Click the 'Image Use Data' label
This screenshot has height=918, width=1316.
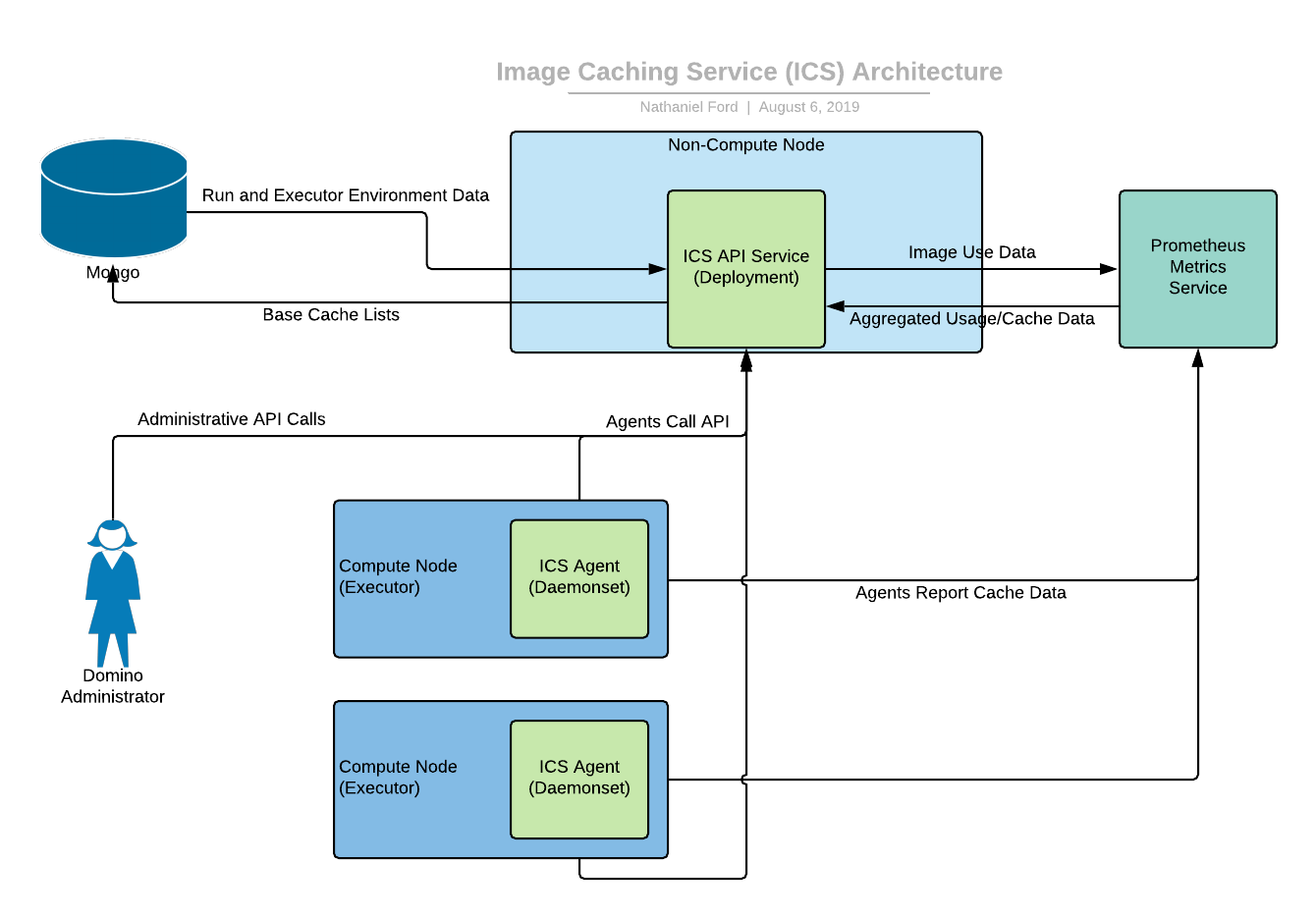(x=972, y=252)
